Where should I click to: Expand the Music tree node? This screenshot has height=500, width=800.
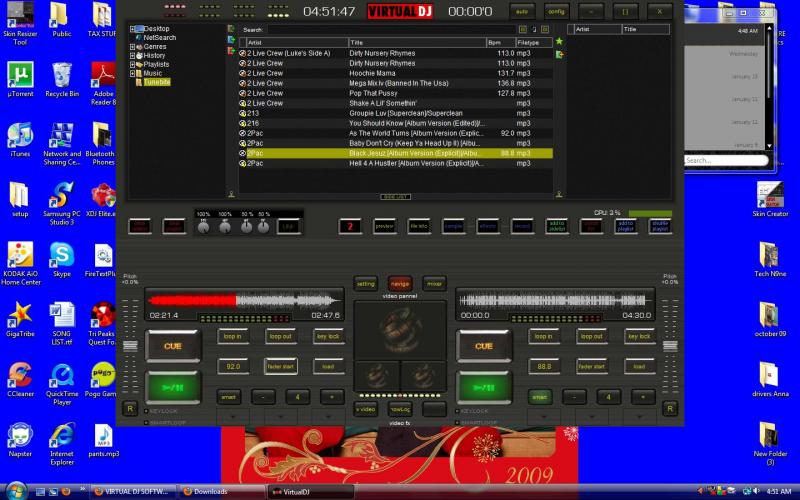(x=133, y=73)
